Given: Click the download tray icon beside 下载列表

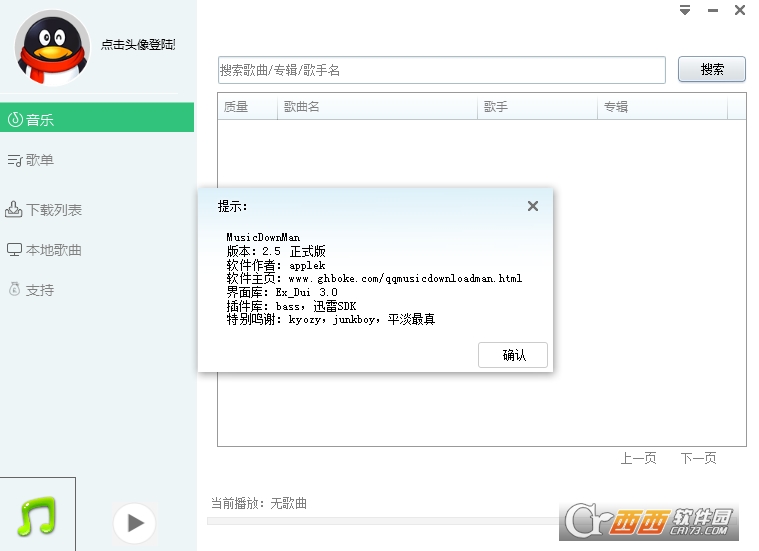Looking at the screenshot, I should 14,209.
